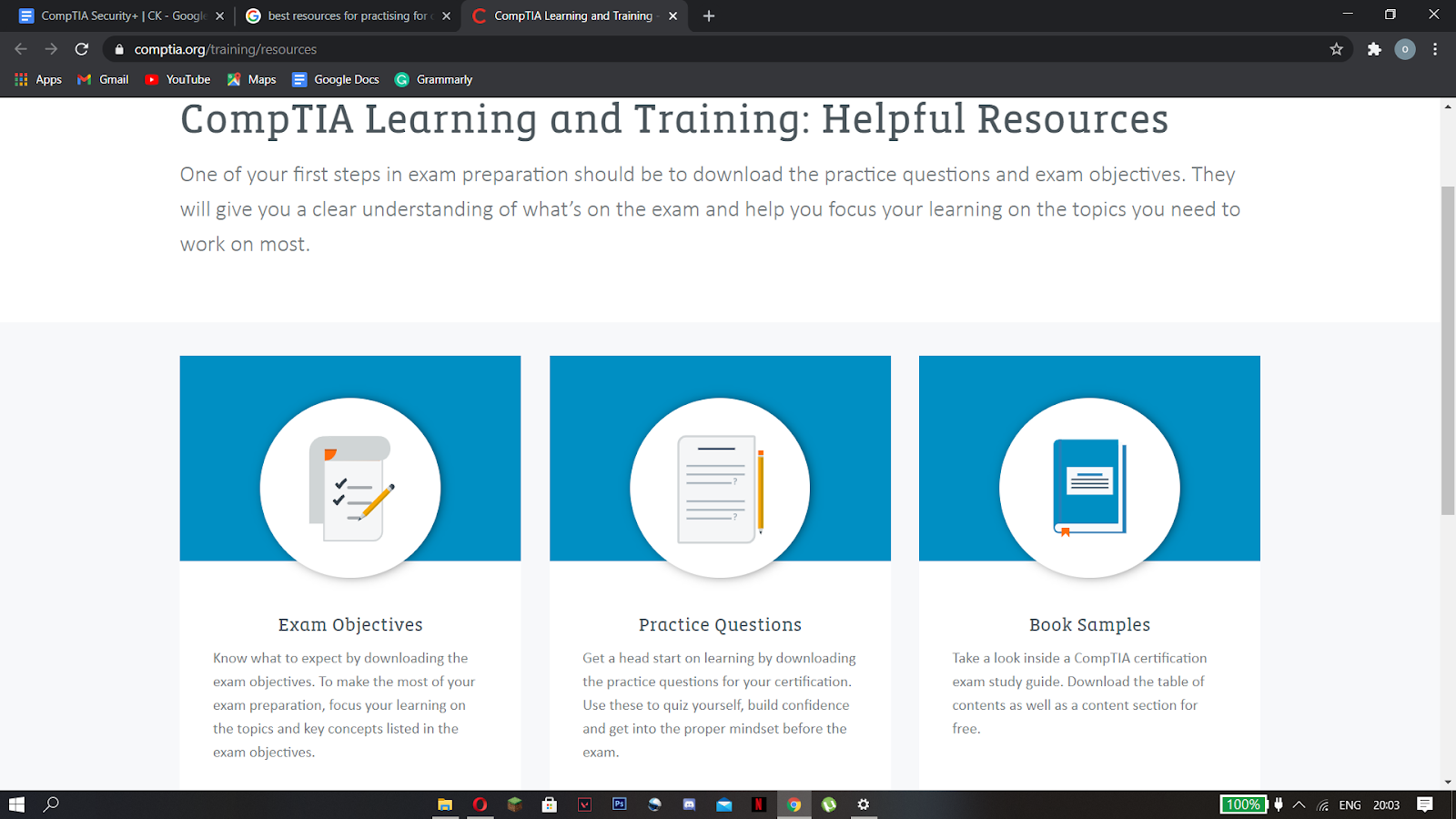Open the YouTube bookmark
Screen dimensions: 1456x819
tap(177, 79)
